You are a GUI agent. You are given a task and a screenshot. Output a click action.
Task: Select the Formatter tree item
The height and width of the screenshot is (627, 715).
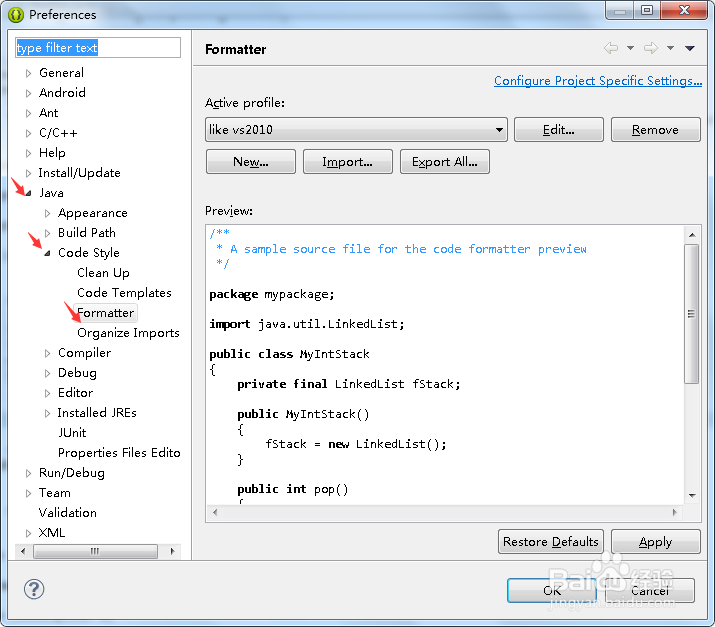click(105, 313)
